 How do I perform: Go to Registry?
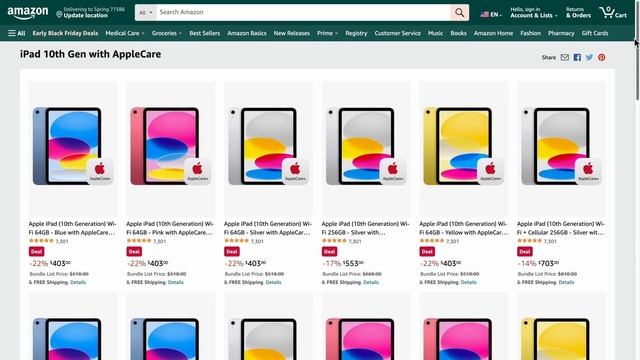click(356, 33)
